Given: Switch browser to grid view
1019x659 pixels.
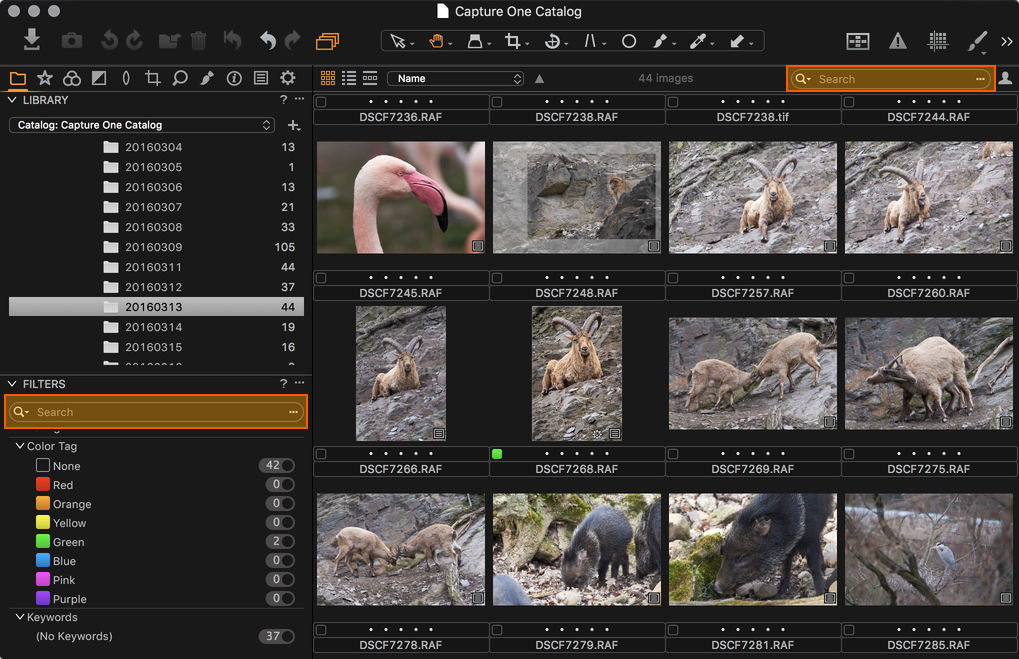Looking at the screenshot, I should point(328,79).
